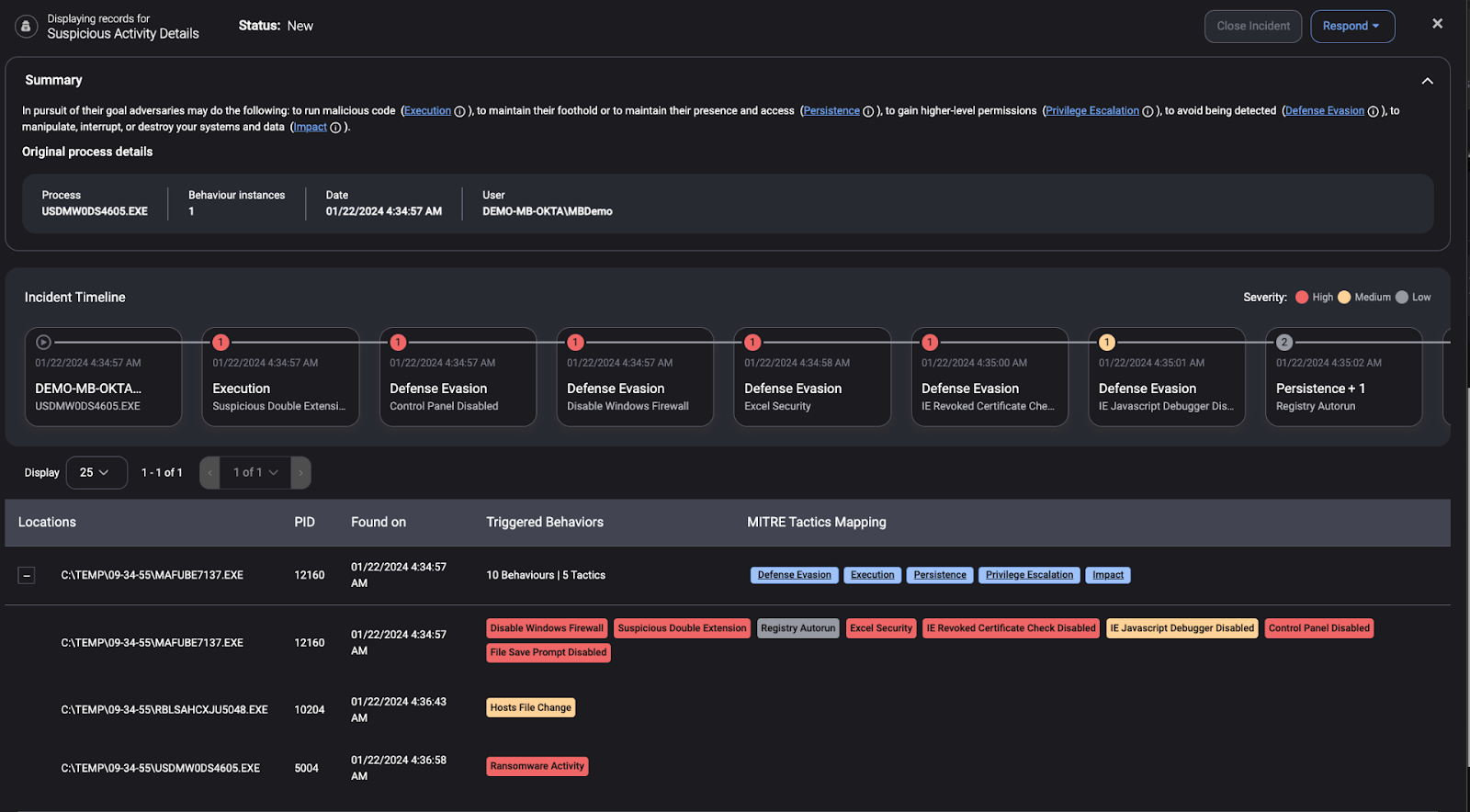Click the Execution tactic tag in the table
This screenshot has height=812, width=1470.
tap(873, 576)
